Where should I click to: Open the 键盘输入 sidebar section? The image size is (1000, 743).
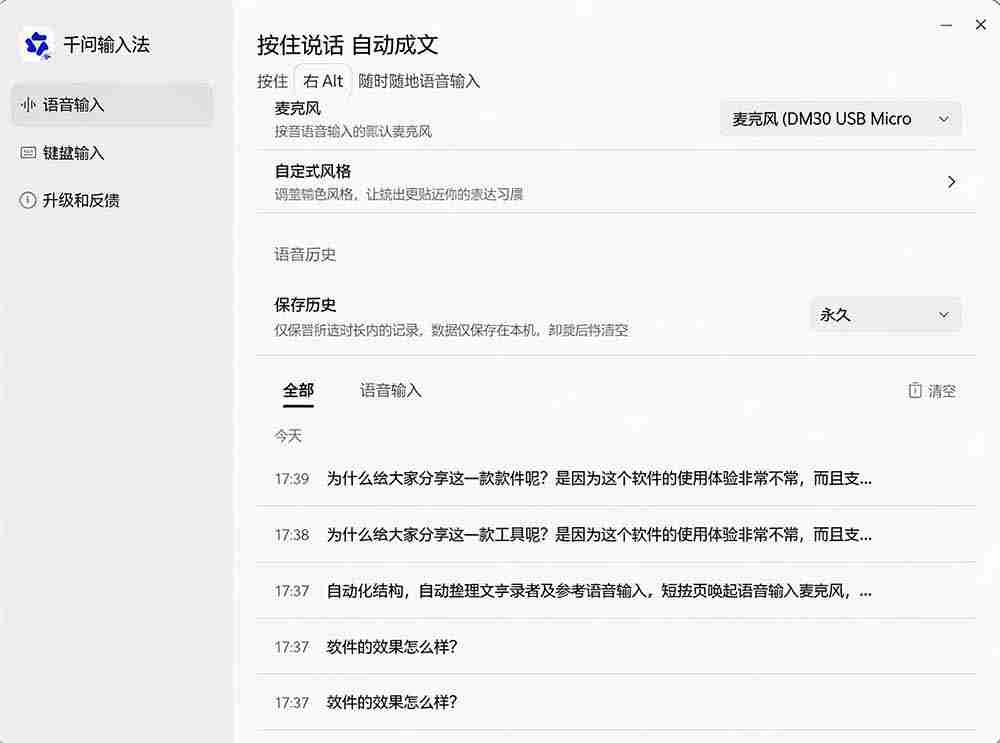[x=112, y=152]
